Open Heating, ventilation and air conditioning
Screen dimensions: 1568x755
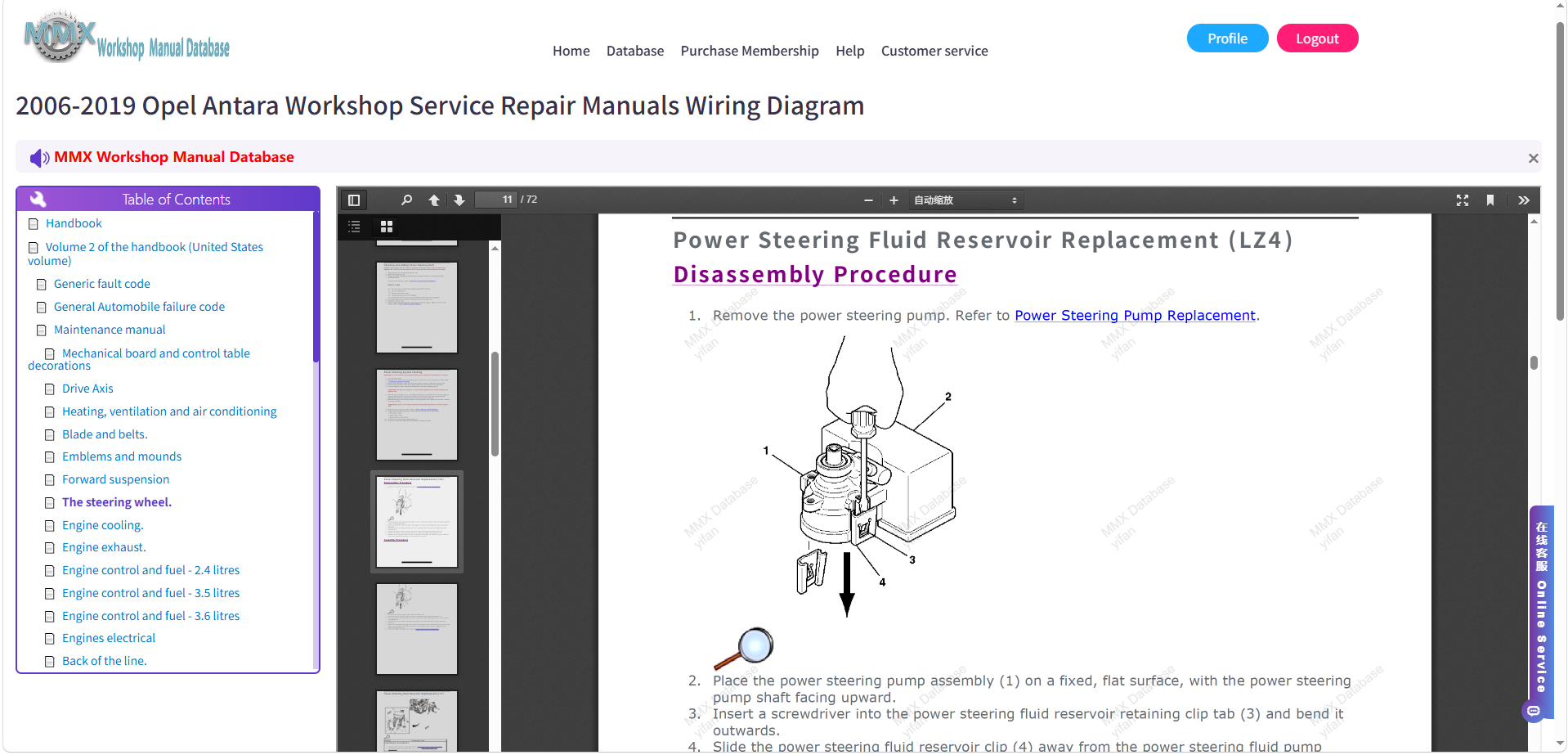[169, 411]
